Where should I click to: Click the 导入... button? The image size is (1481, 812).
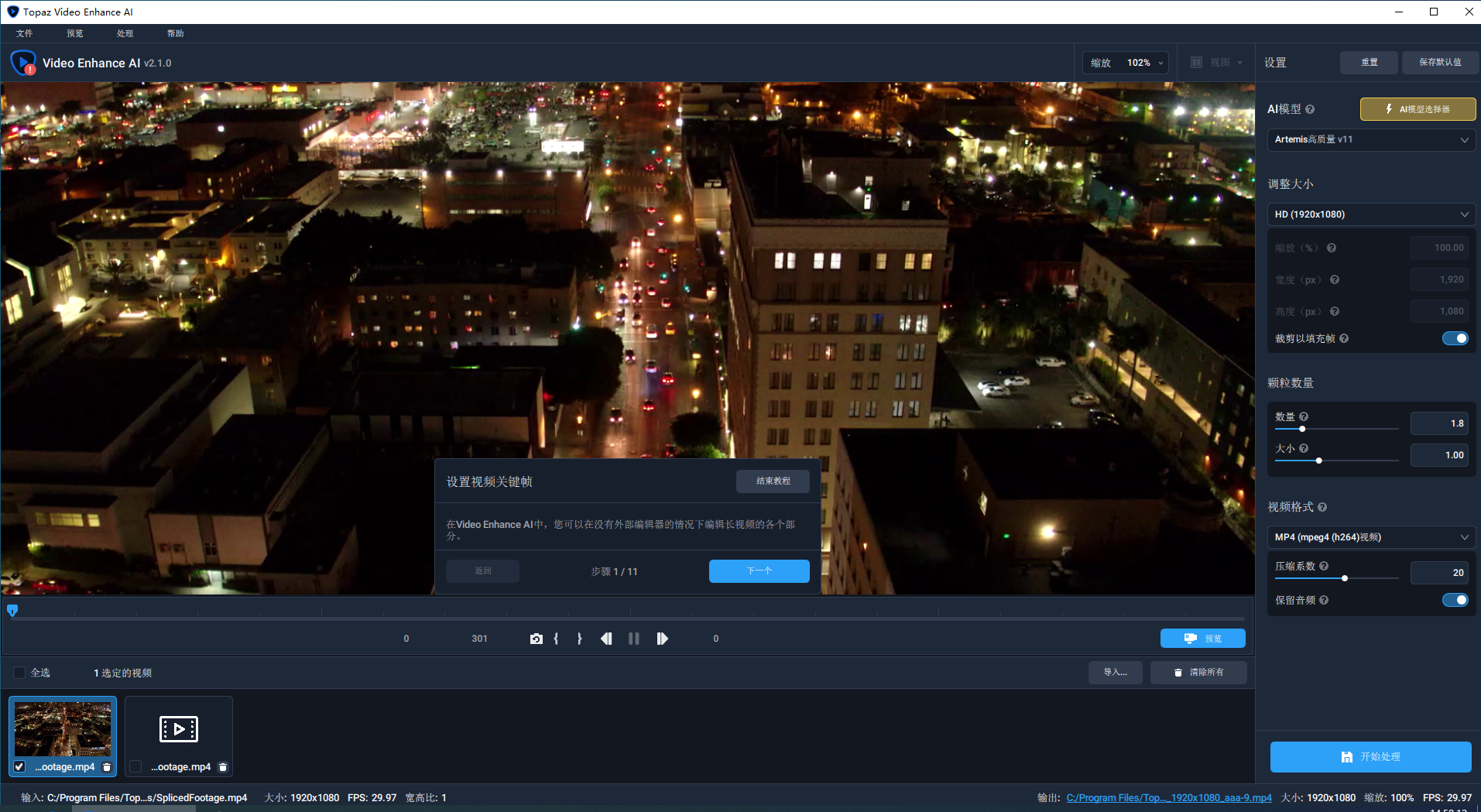coord(1116,673)
